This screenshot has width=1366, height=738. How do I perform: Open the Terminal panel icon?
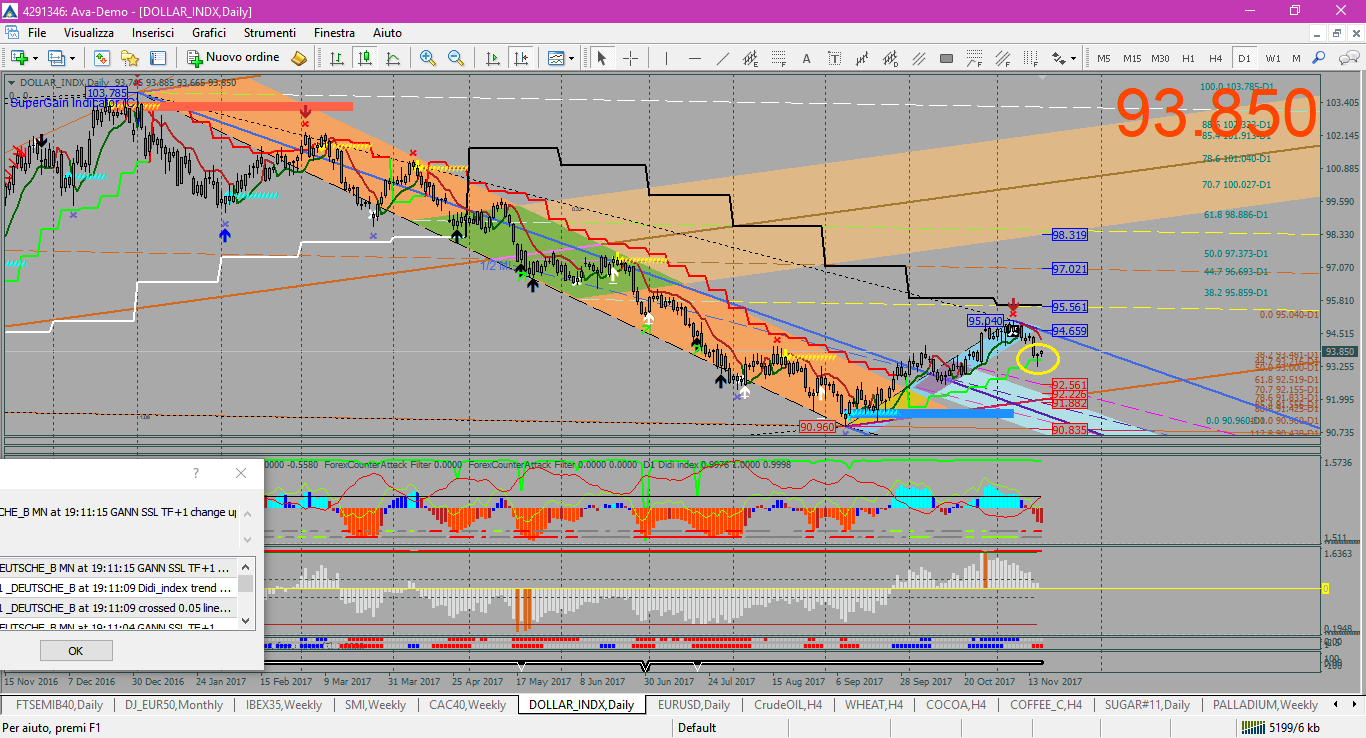(157, 58)
